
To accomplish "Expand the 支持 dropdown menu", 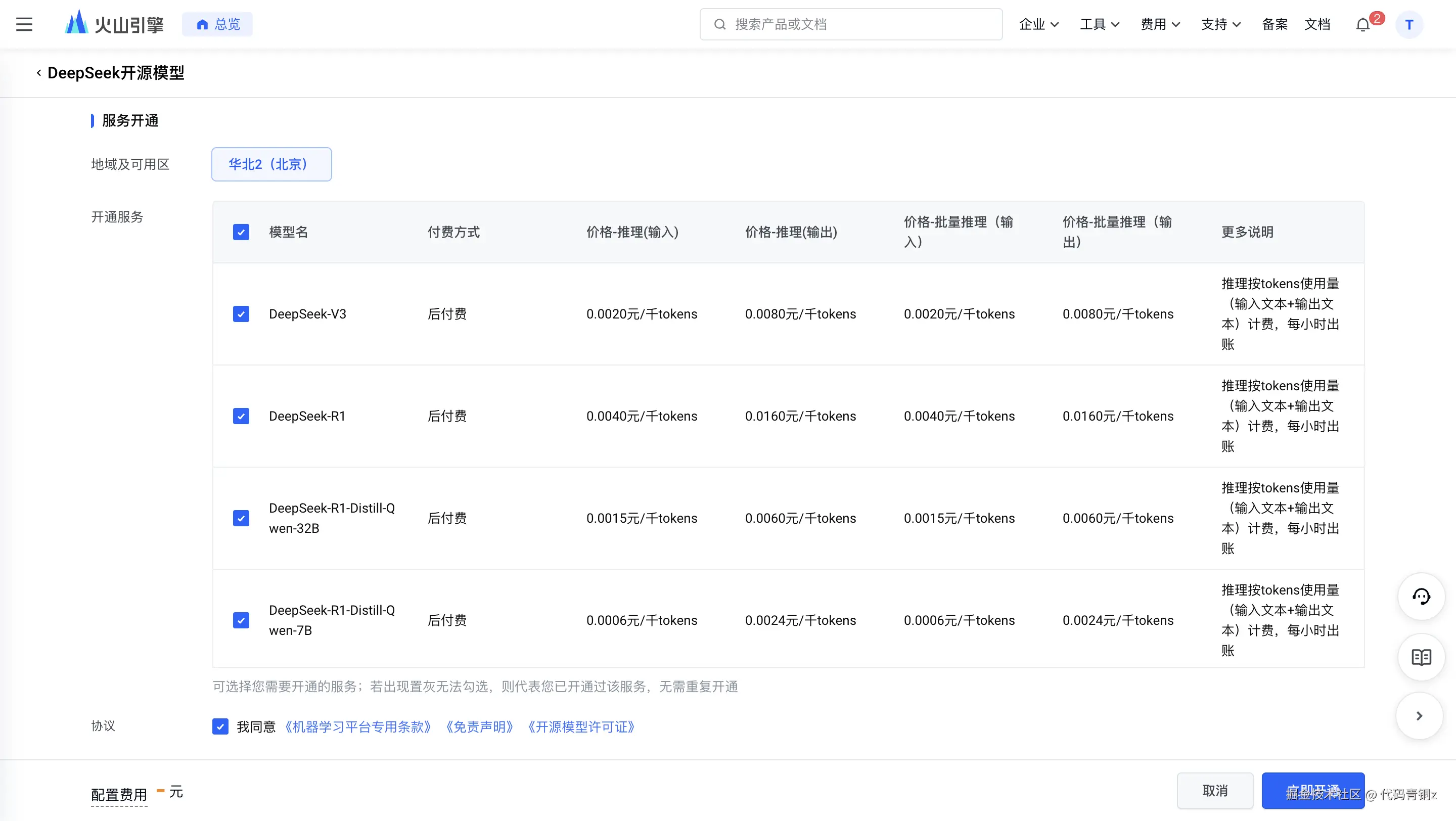I will [1220, 24].
